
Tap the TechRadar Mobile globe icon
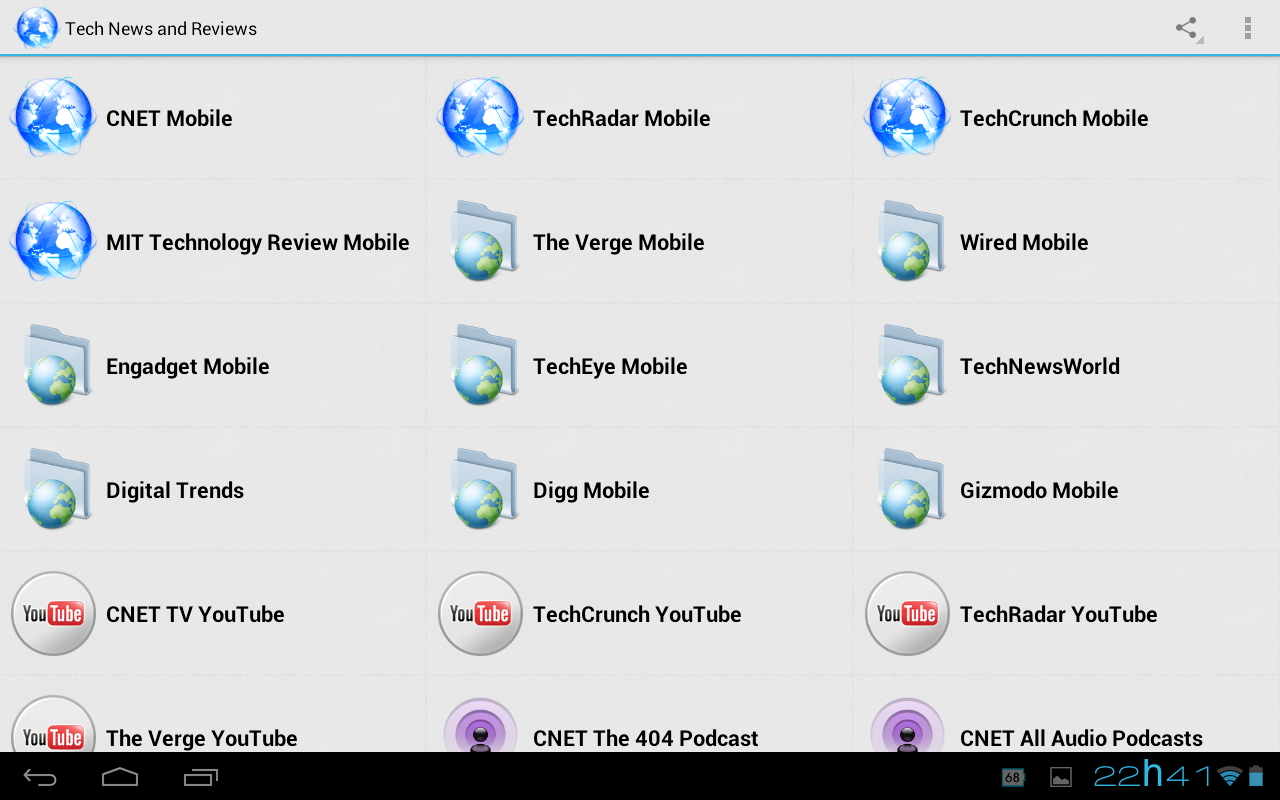pos(480,118)
